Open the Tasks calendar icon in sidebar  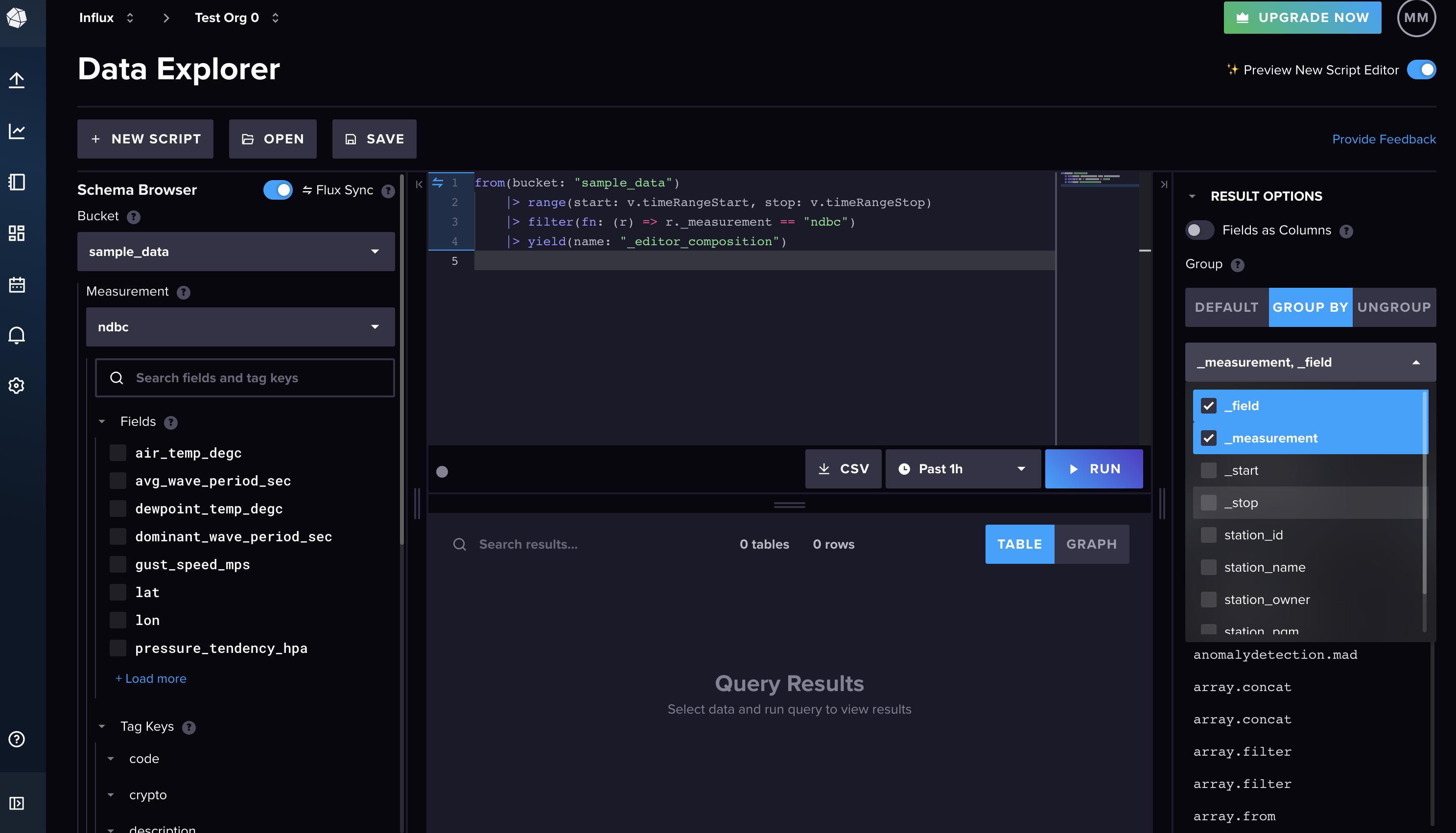point(17,284)
